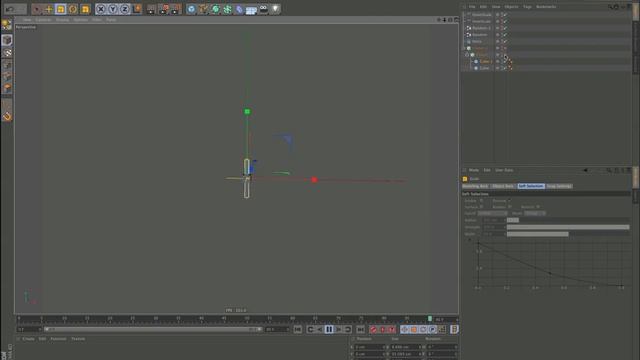Click the Render View clapperboard icon
Image resolution: width=640 pixels, height=360 pixels.
click(151, 9)
